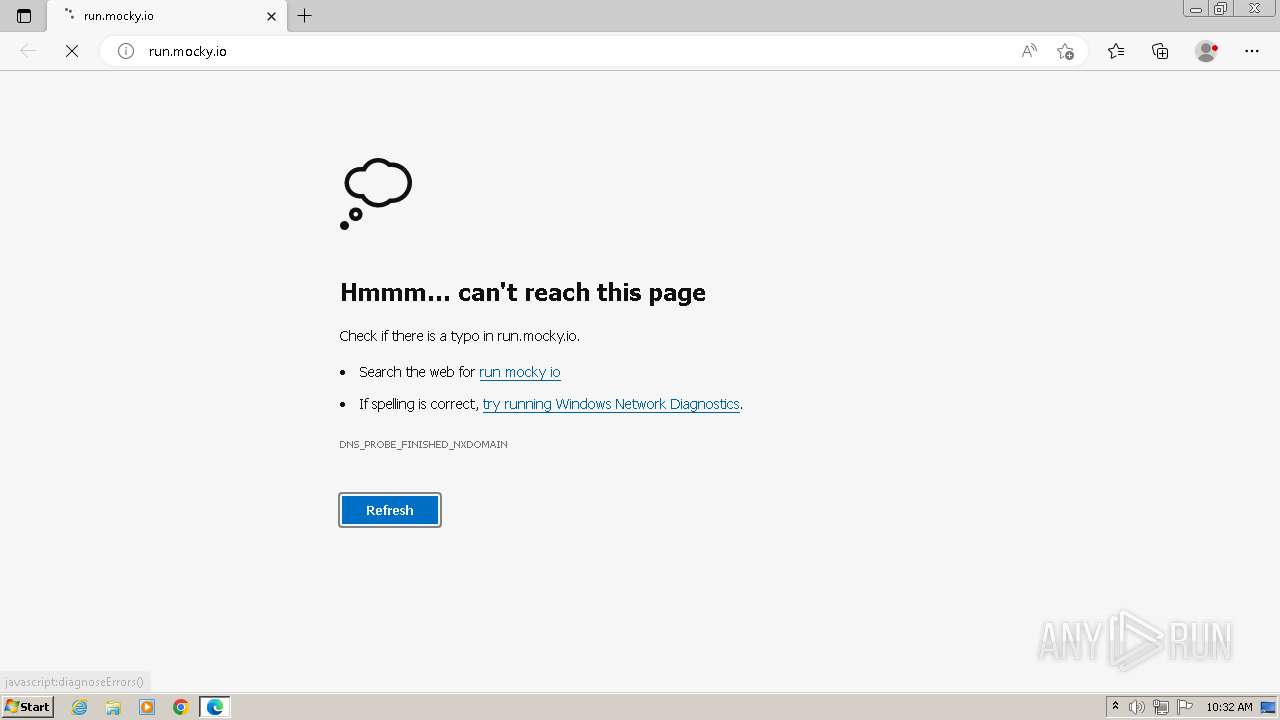Open File Explorer from taskbar

point(113,707)
